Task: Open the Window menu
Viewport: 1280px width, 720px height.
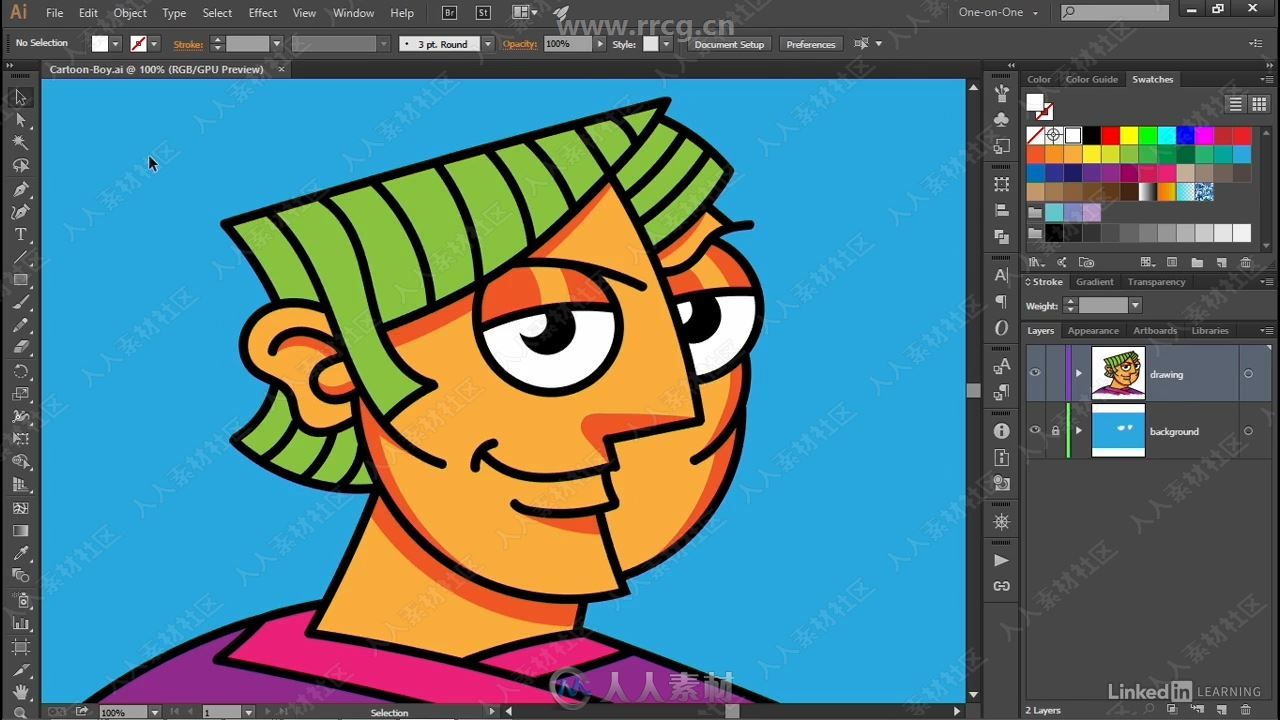Action: 353,13
